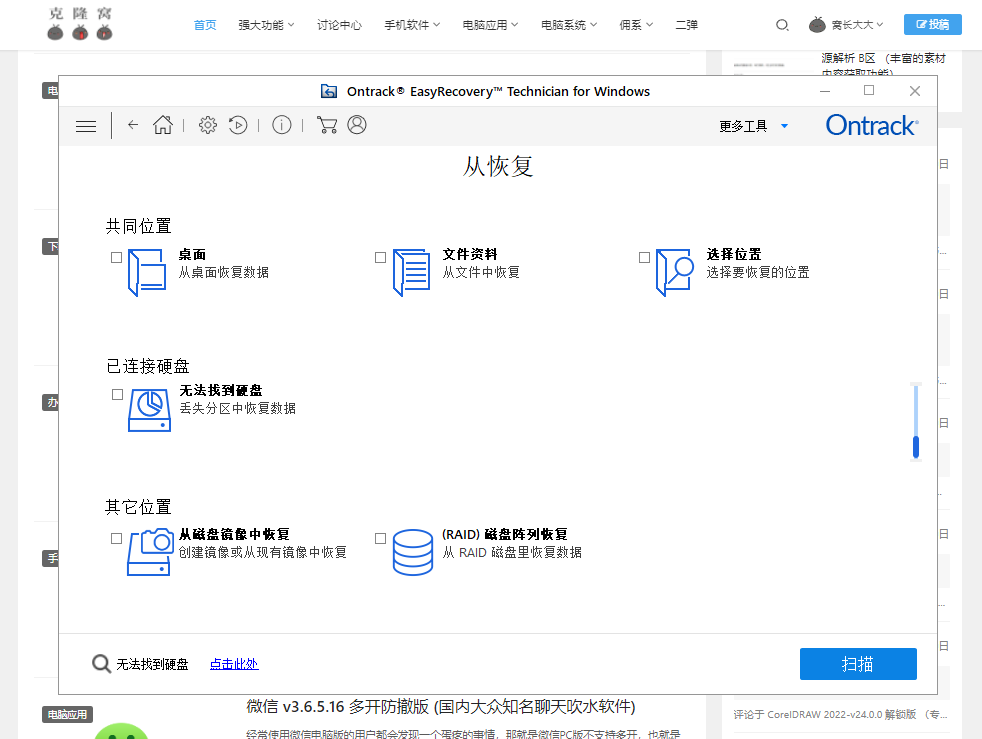Viewport: 982px width, 739px height.
Task: Expand the 手机软件 nav dropdown
Action: point(412,25)
